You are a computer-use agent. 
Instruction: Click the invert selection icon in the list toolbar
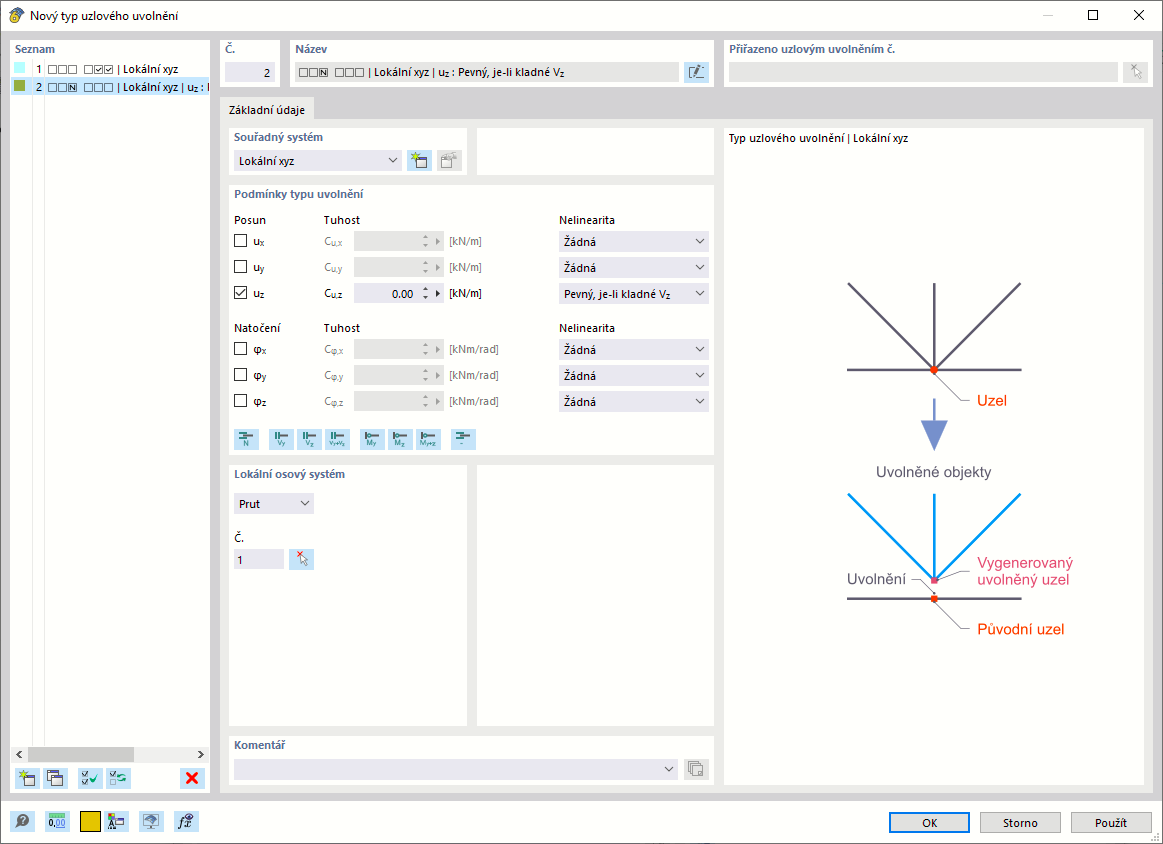click(119, 778)
